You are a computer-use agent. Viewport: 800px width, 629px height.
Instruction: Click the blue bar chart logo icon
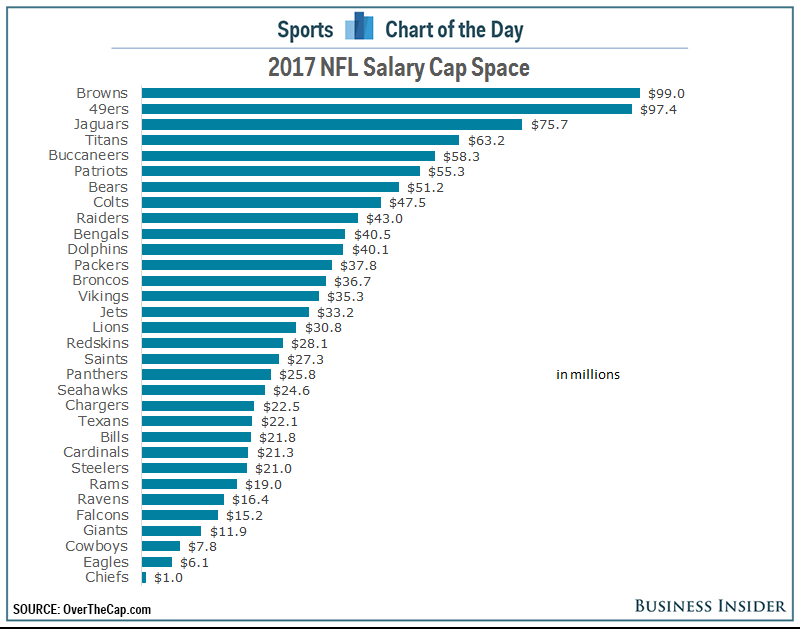pyautogui.click(x=358, y=27)
